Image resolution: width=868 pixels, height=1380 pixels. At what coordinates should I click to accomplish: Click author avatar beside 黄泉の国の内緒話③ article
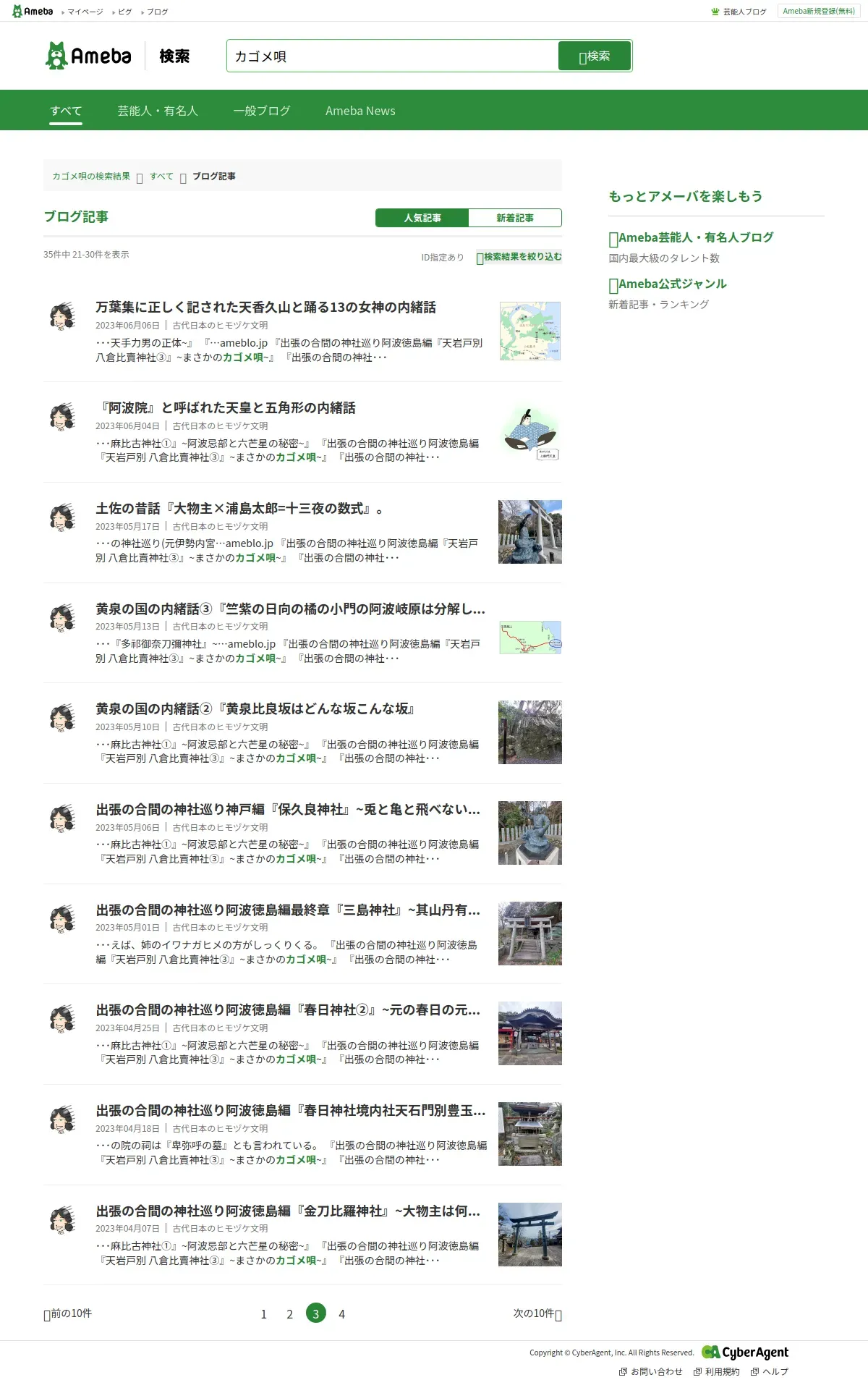[x=63, y=617]
